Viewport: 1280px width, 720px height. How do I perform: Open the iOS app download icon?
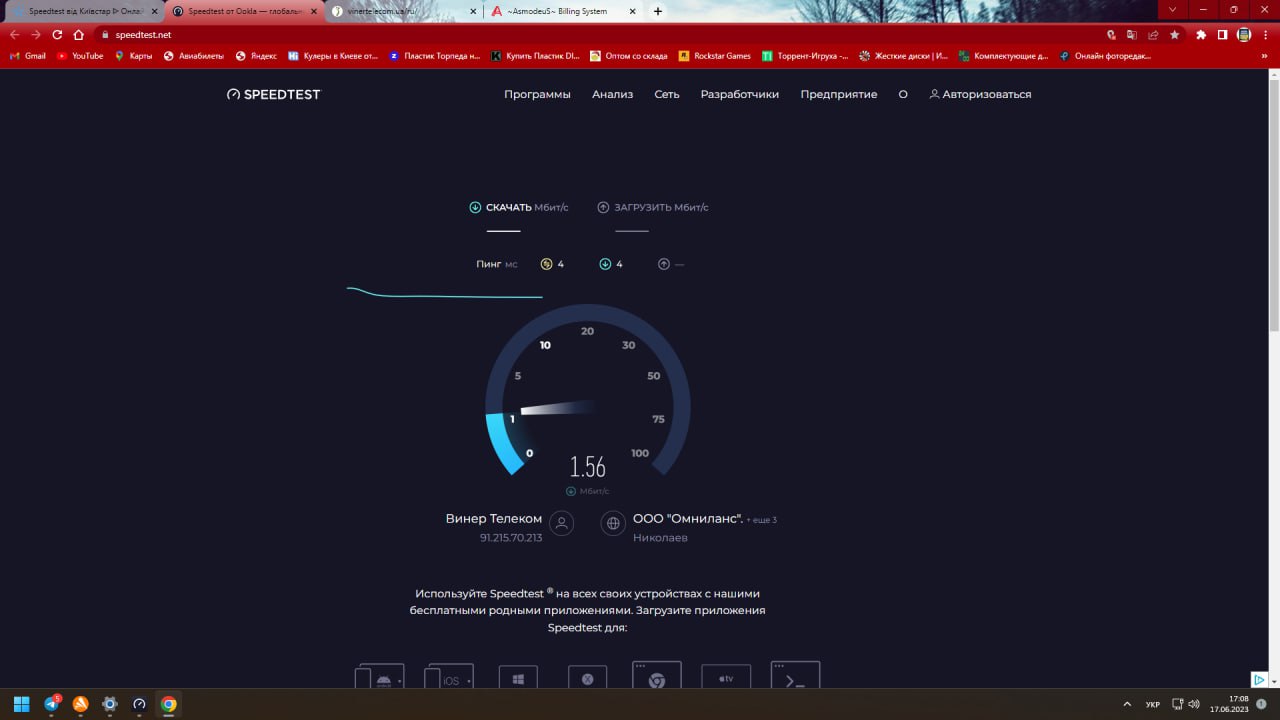[449, 676]
